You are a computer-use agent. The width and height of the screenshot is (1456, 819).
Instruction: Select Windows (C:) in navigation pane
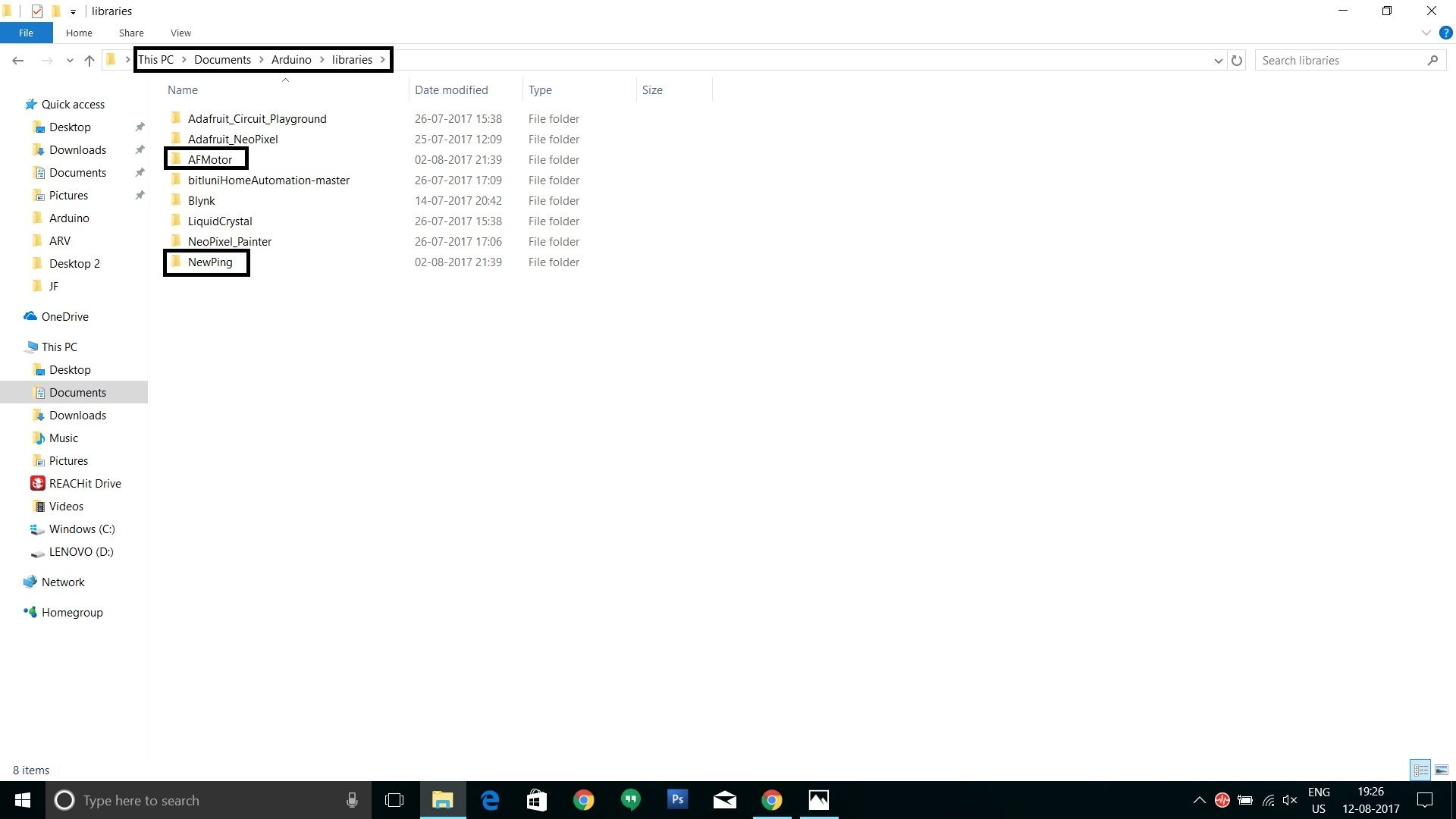[x=82, y=529]
